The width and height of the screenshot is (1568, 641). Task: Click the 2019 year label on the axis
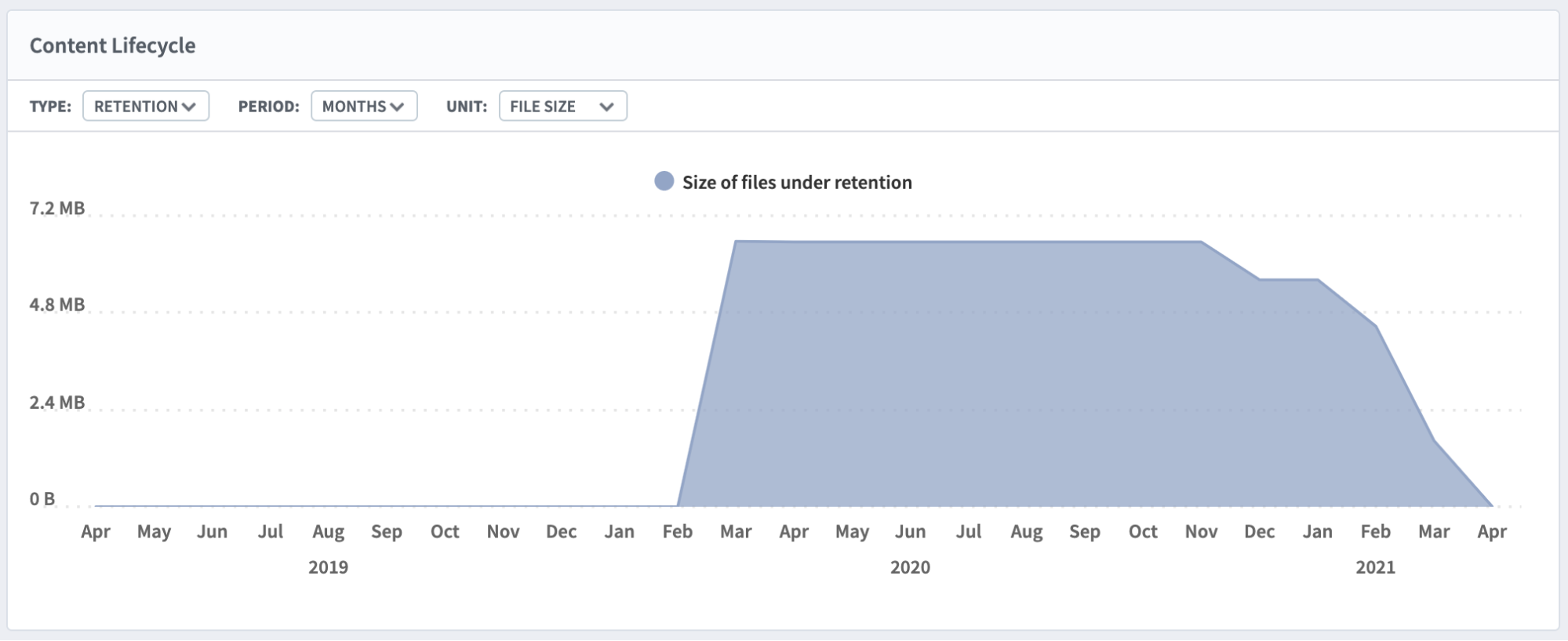328,567
